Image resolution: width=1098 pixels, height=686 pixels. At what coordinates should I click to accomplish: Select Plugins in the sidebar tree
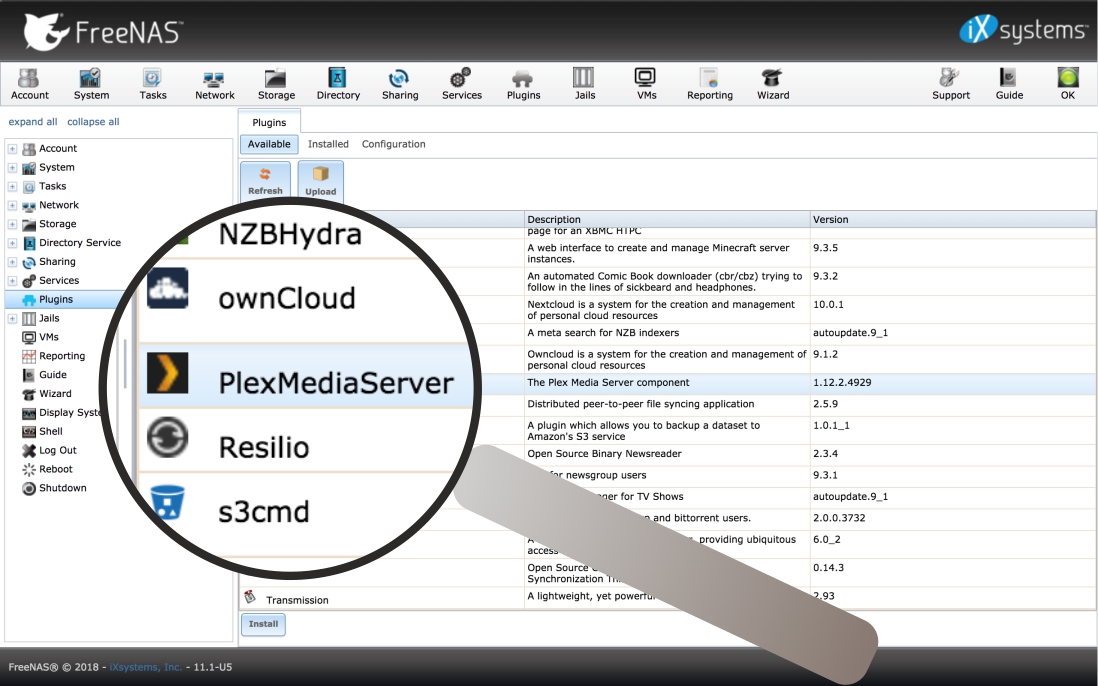[x=56, y=300]
